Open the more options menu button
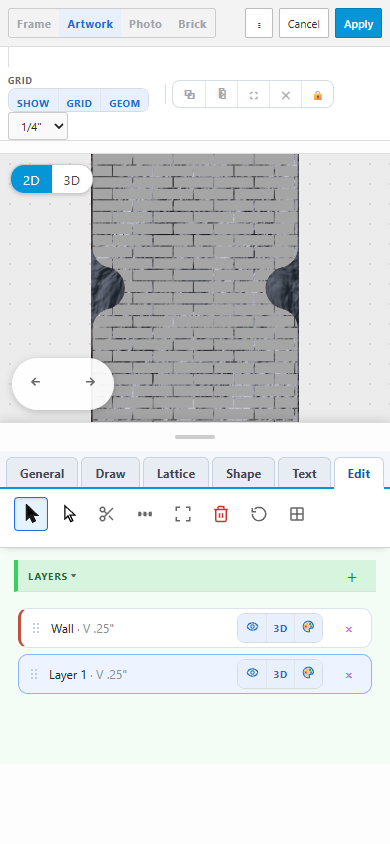Viewport: 390px width, 844px height. [x=259, y=24]
